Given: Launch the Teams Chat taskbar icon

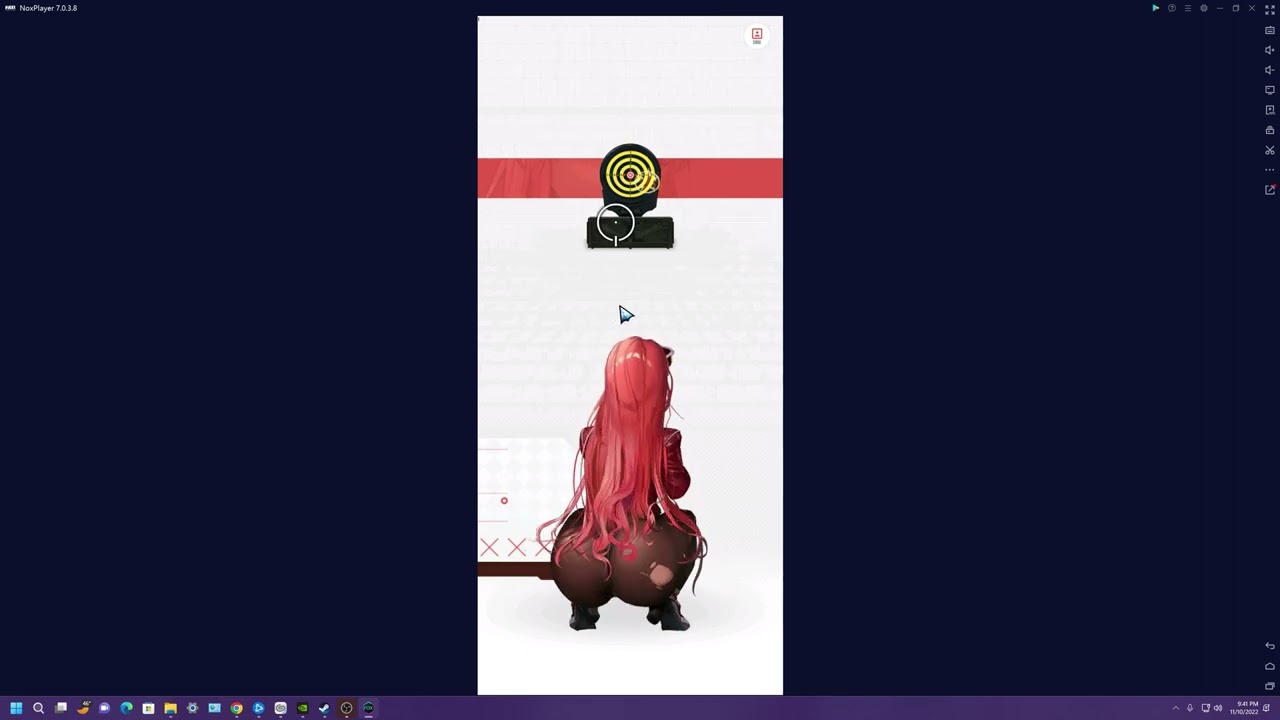Looking at the screenshot, I should click(104, 708).
